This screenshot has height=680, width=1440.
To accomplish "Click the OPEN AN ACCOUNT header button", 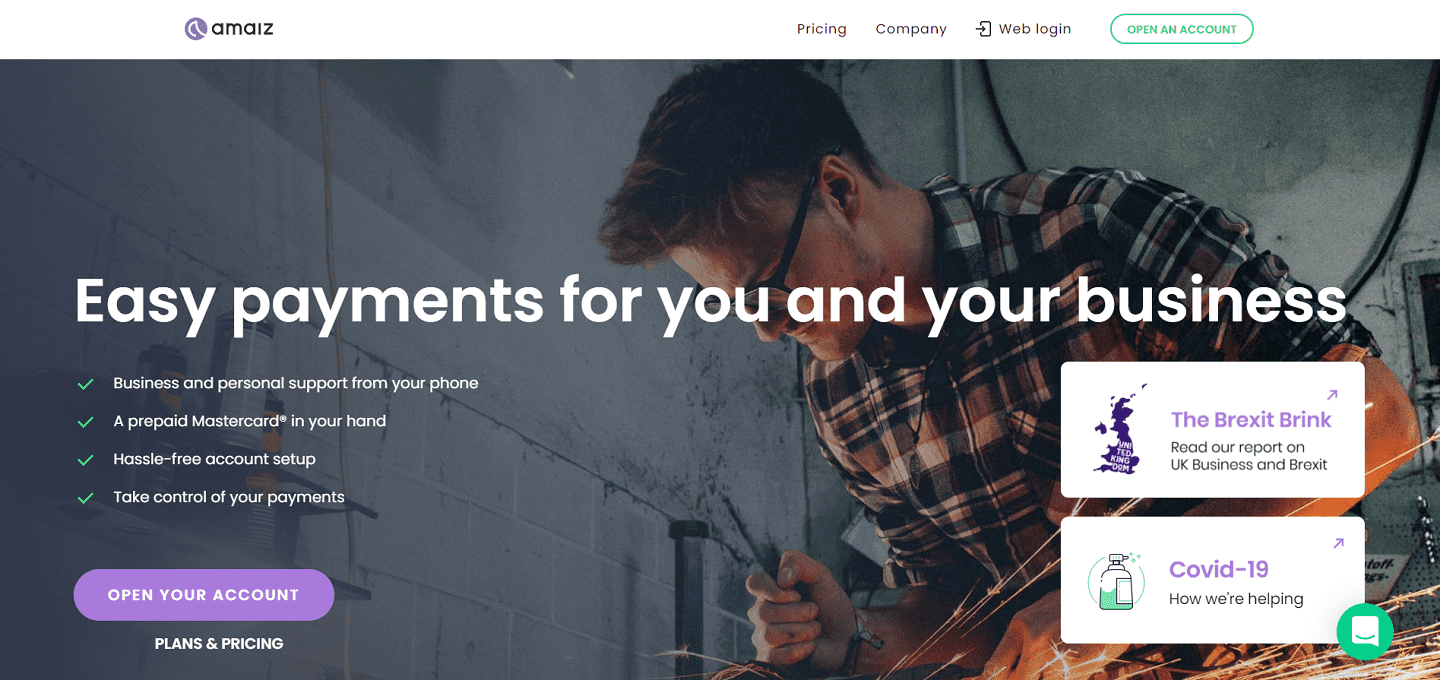I will [x=1182, y=29].
